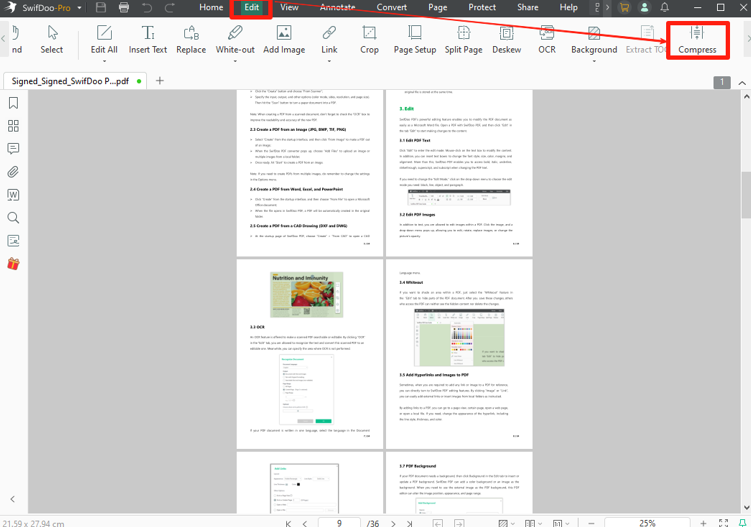Screen dimensions: 751x527
Task: Open the Attachments paperclip panel
Action: point(13,172)
